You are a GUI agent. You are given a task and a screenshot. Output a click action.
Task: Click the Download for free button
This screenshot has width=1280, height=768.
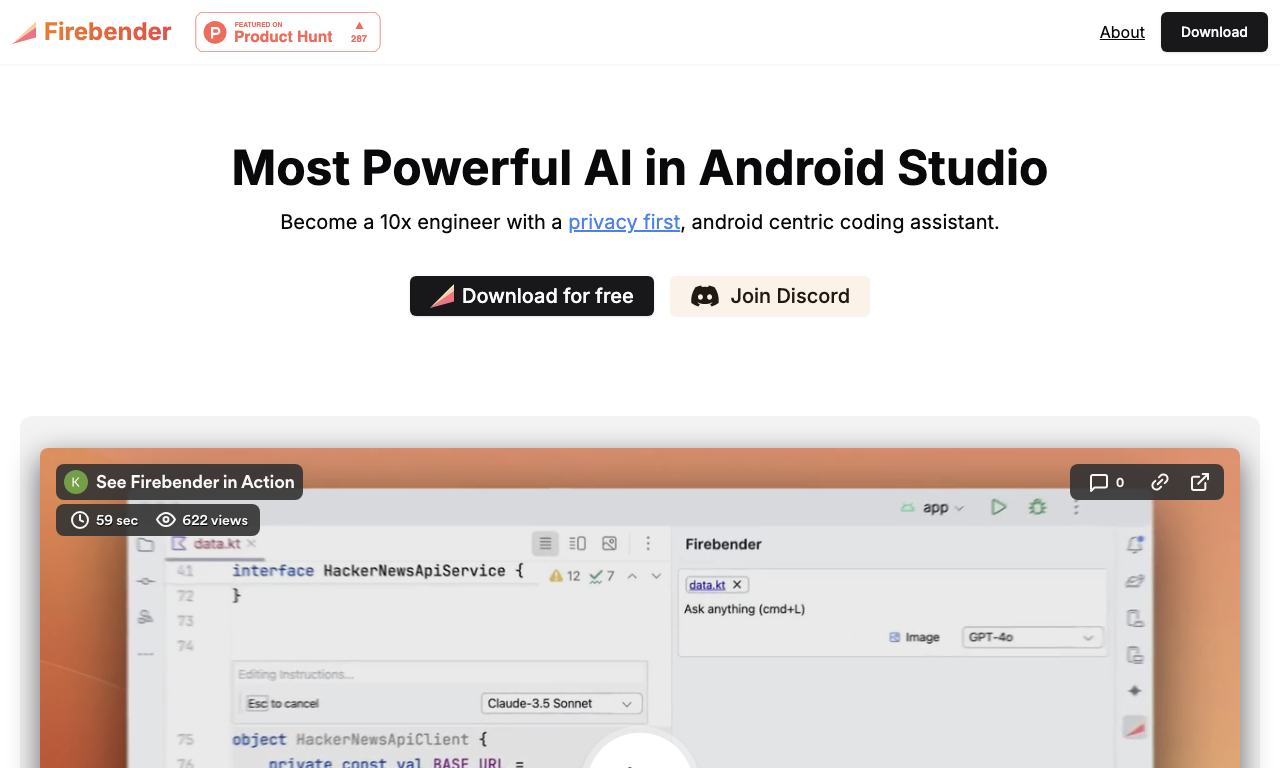(532, 296)
